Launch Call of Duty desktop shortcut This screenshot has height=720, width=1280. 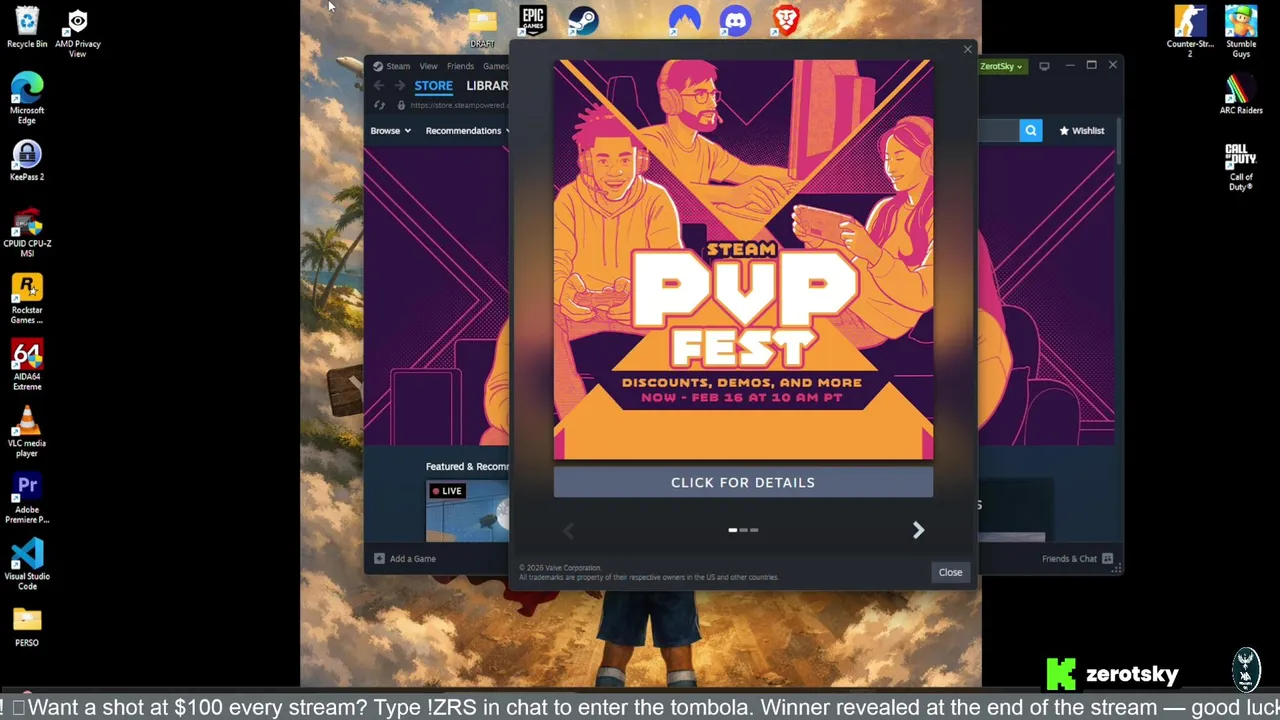pos(1241,166)
